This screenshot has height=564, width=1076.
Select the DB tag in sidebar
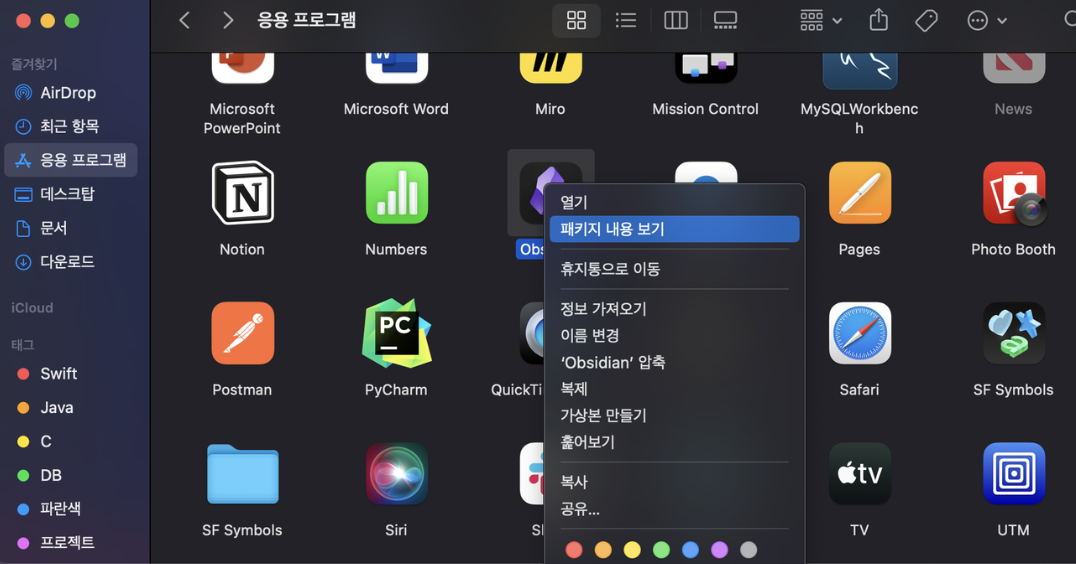click(x=71, y=475)
